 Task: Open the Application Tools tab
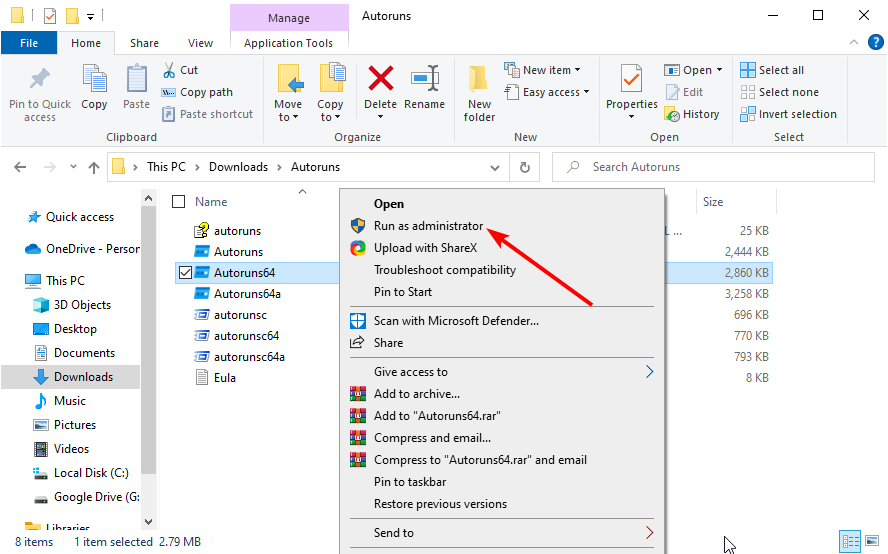288,43
